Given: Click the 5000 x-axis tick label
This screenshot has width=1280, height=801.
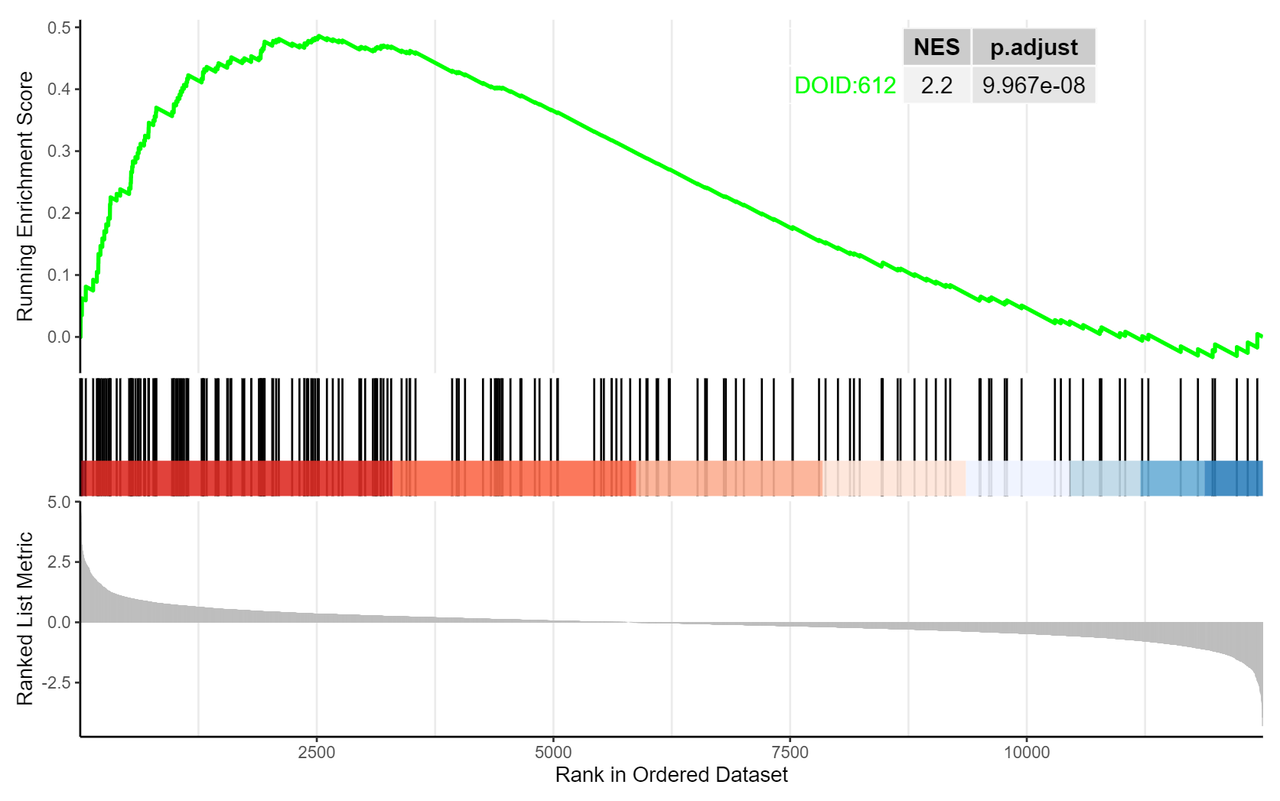Looking at the screenshot, I should (x=553, y=752).
